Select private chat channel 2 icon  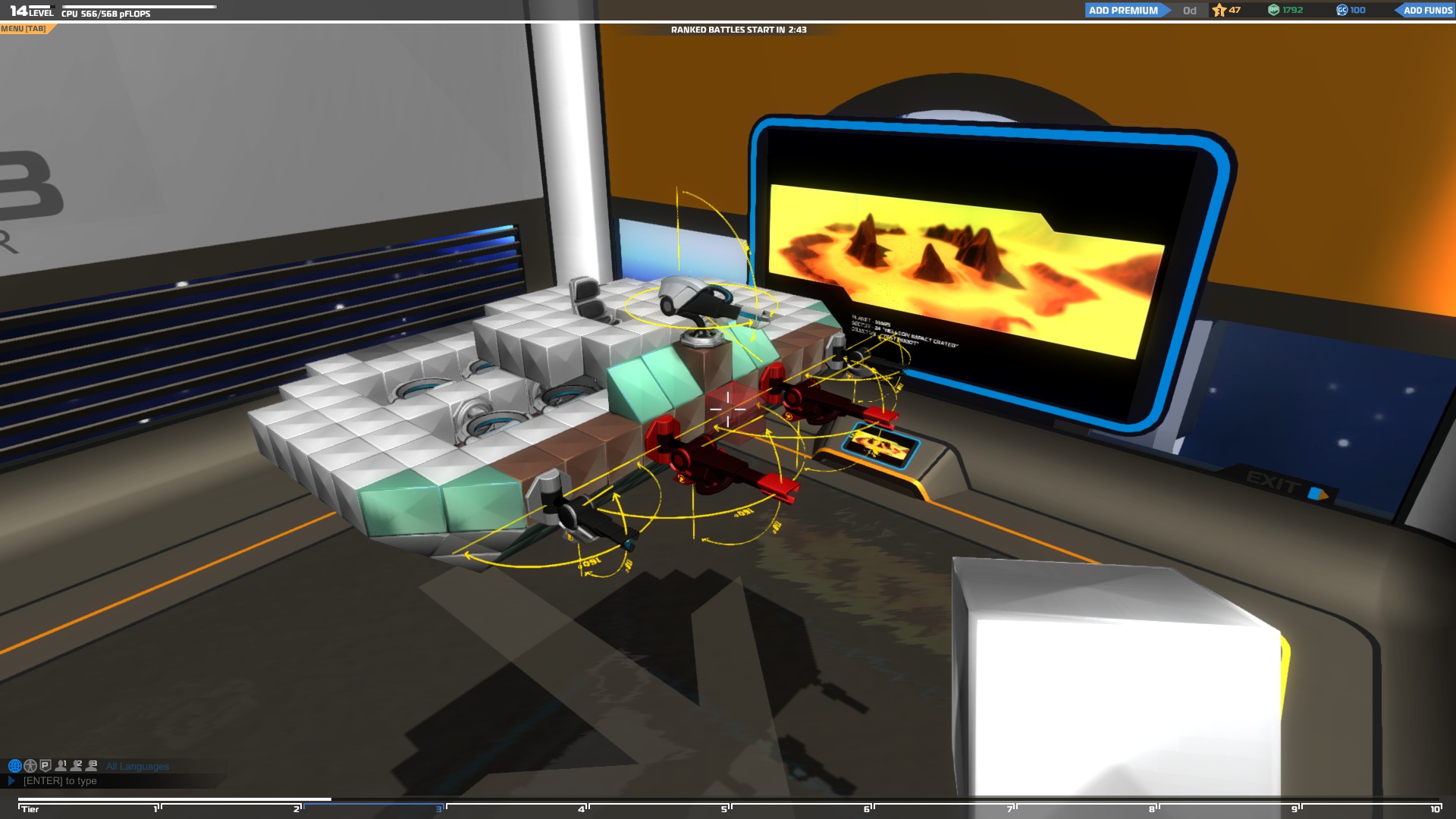[x=76, y=766]
